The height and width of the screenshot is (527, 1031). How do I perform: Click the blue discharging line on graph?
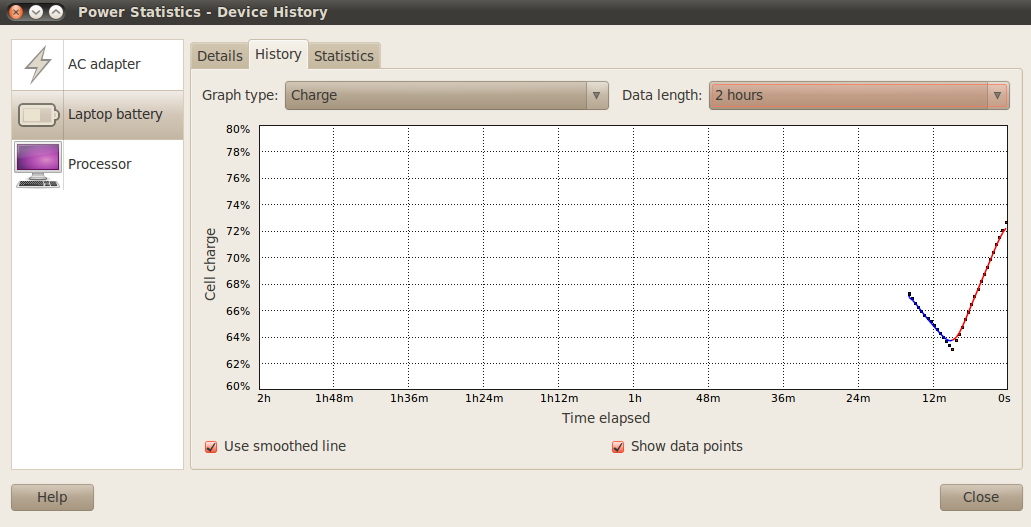click(927, 318)
